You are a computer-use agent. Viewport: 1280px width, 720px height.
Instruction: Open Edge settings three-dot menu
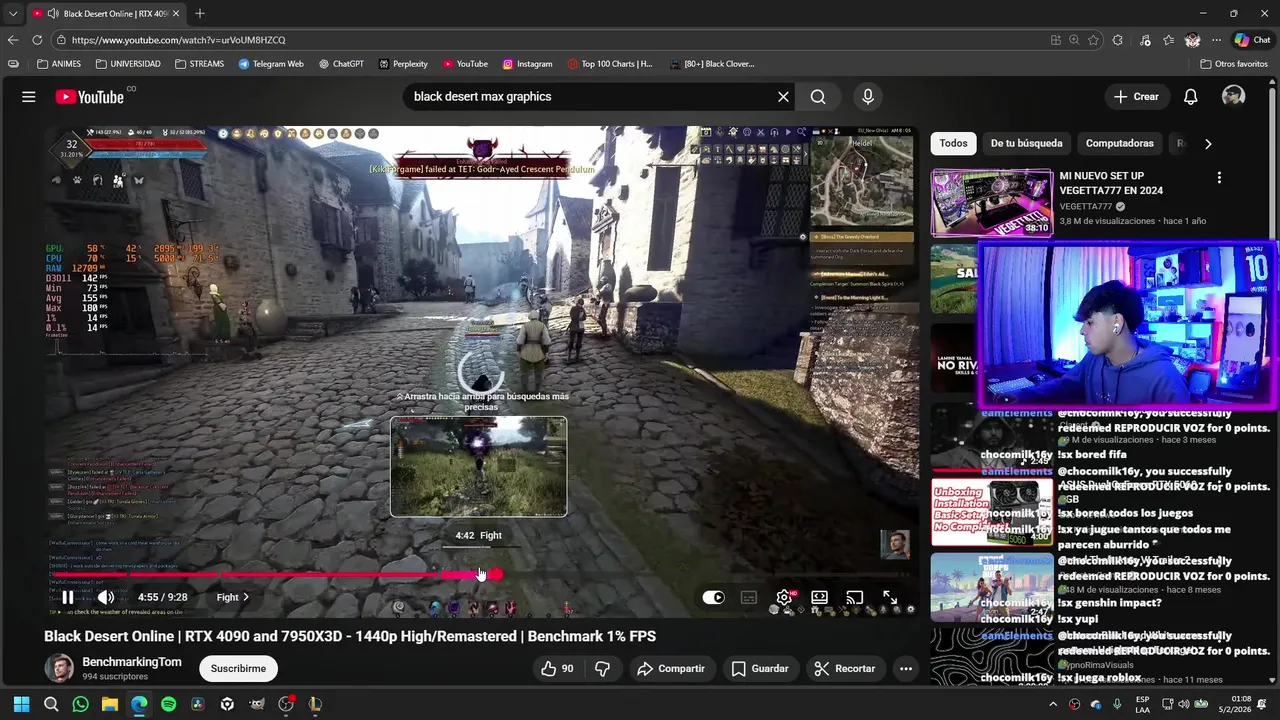[1216, 40]
